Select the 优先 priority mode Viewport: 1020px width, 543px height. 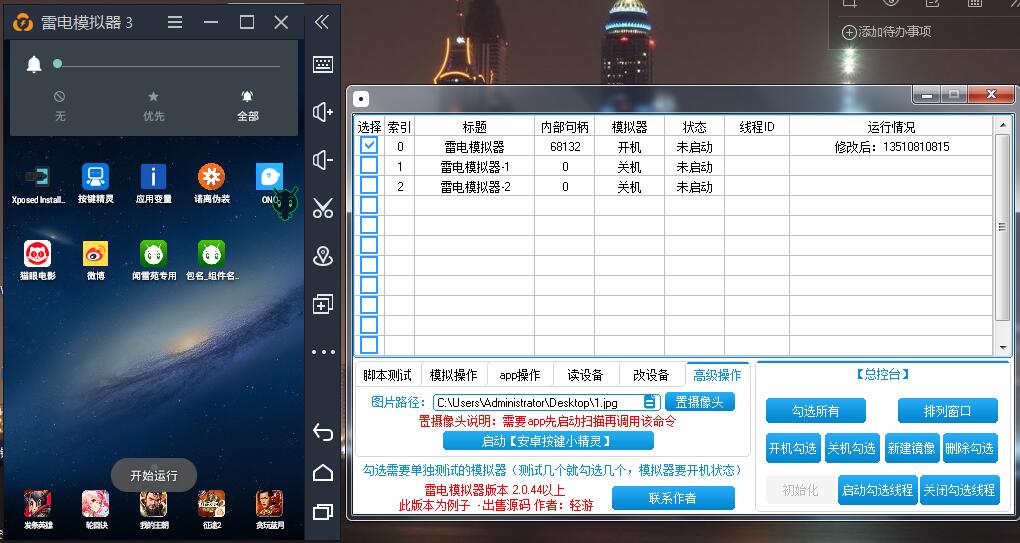point(154,105)
